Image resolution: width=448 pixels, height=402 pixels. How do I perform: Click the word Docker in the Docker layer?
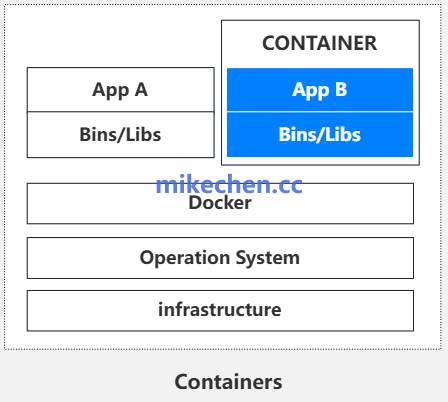pos(220,203)
